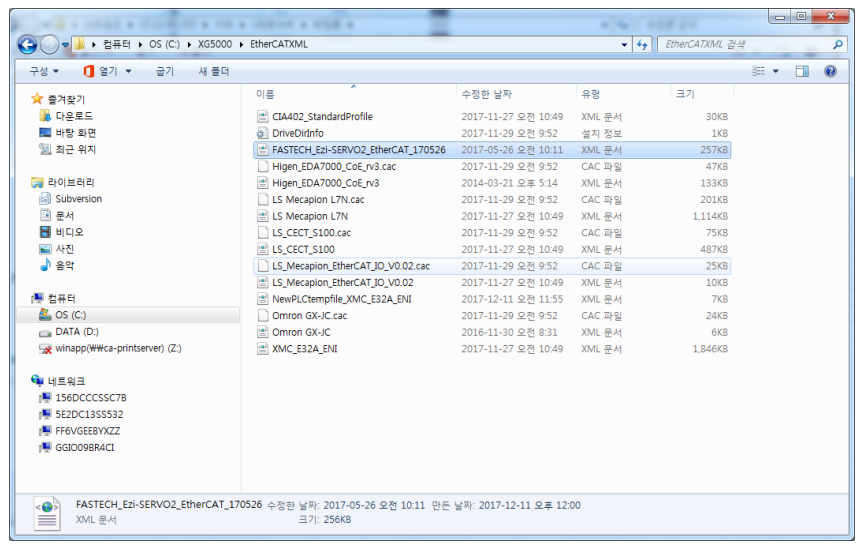Click the 열기 open button
This screenshot has height=547, width=860.
click(x=100, y=71)
